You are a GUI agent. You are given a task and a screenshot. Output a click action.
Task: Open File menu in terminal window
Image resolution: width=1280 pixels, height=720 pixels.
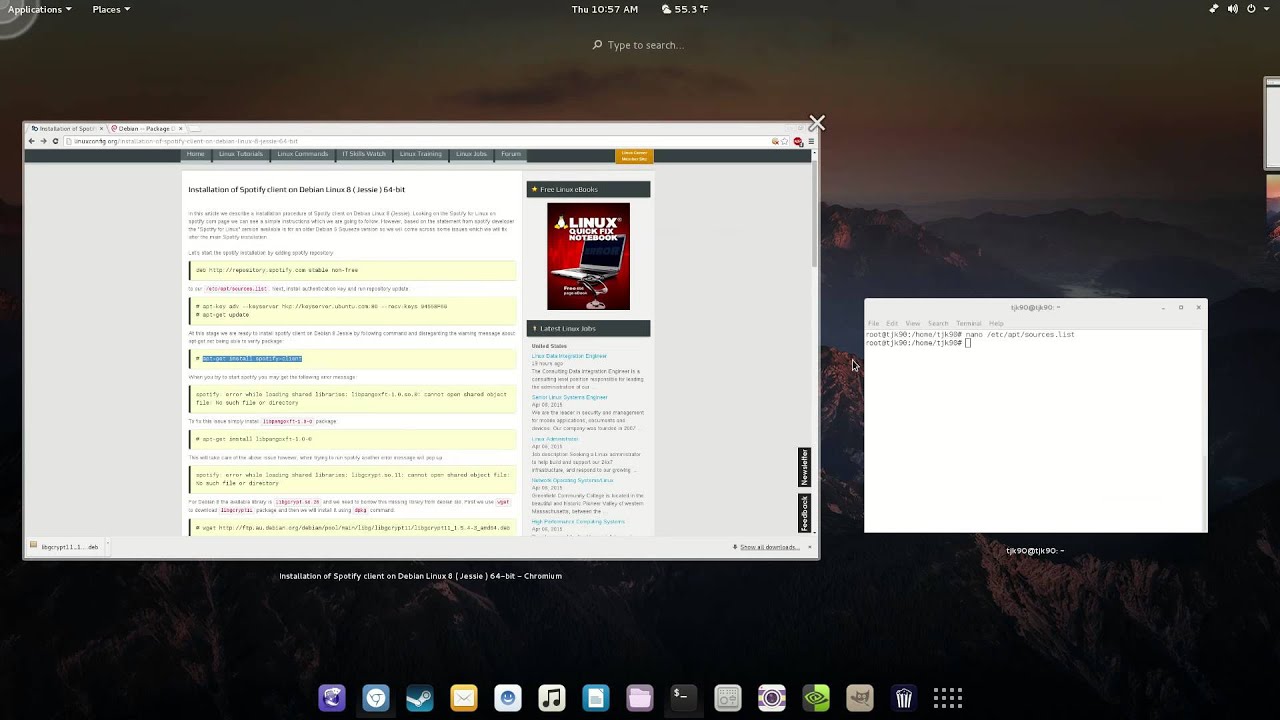click(x=873, y=323)
